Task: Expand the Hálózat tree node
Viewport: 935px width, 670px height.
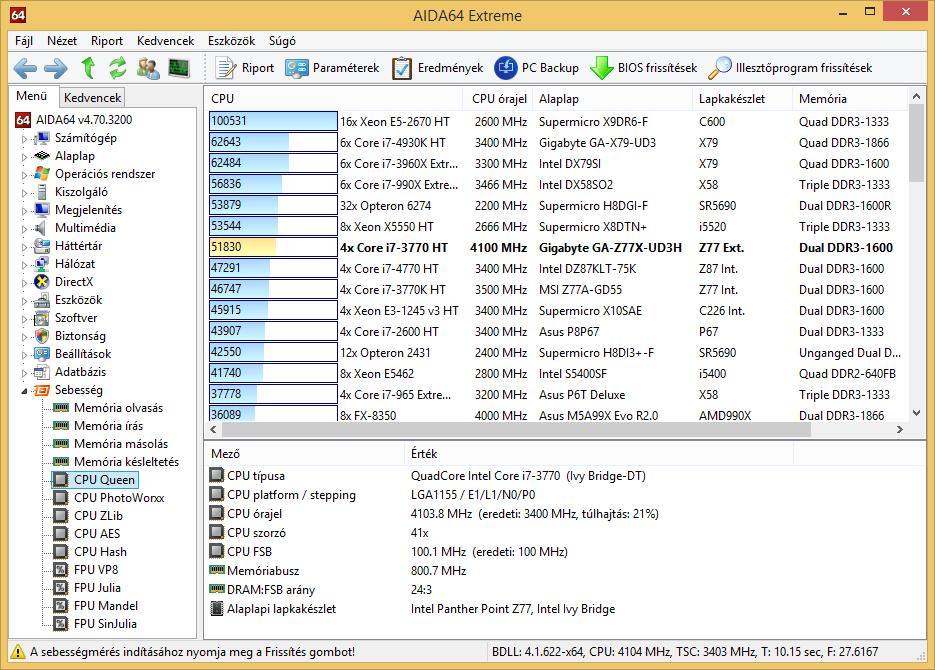Action: 24,265
